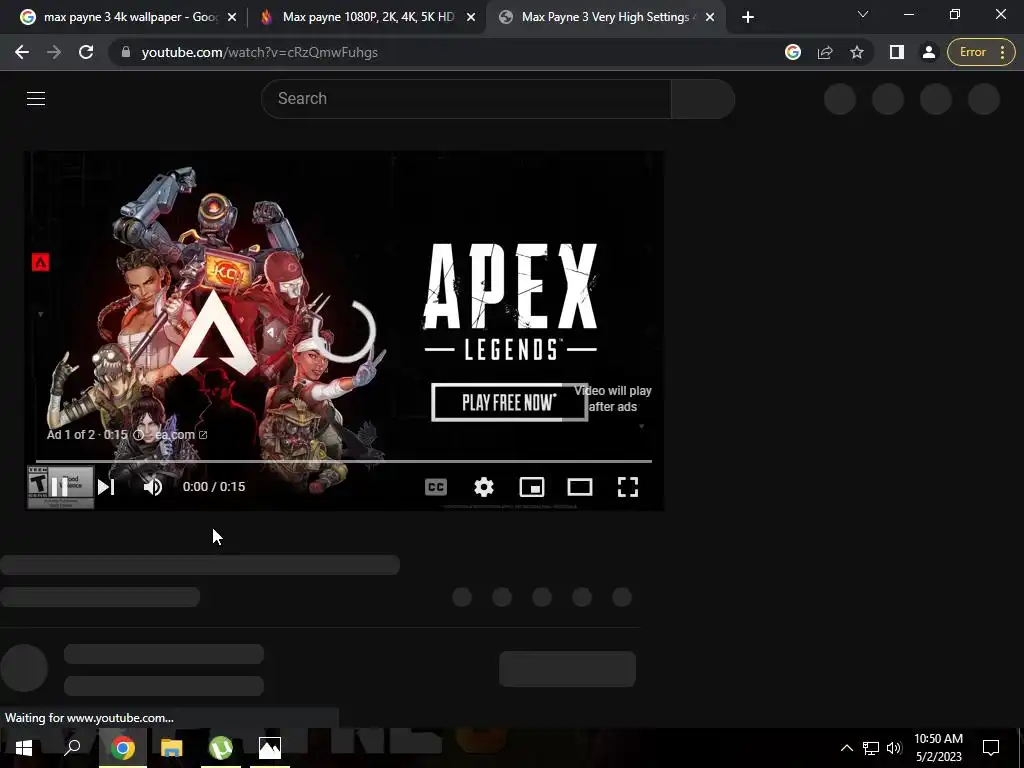Enter fullscreen video mode

[x=628, y=487]
